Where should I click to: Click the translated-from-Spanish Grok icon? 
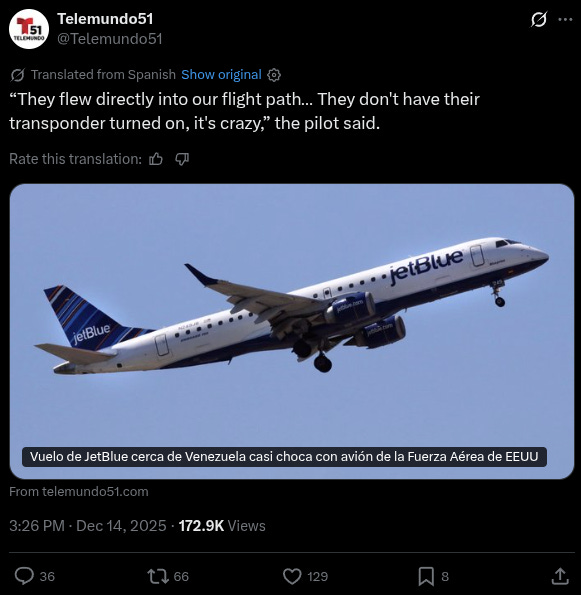pos(17,75)
